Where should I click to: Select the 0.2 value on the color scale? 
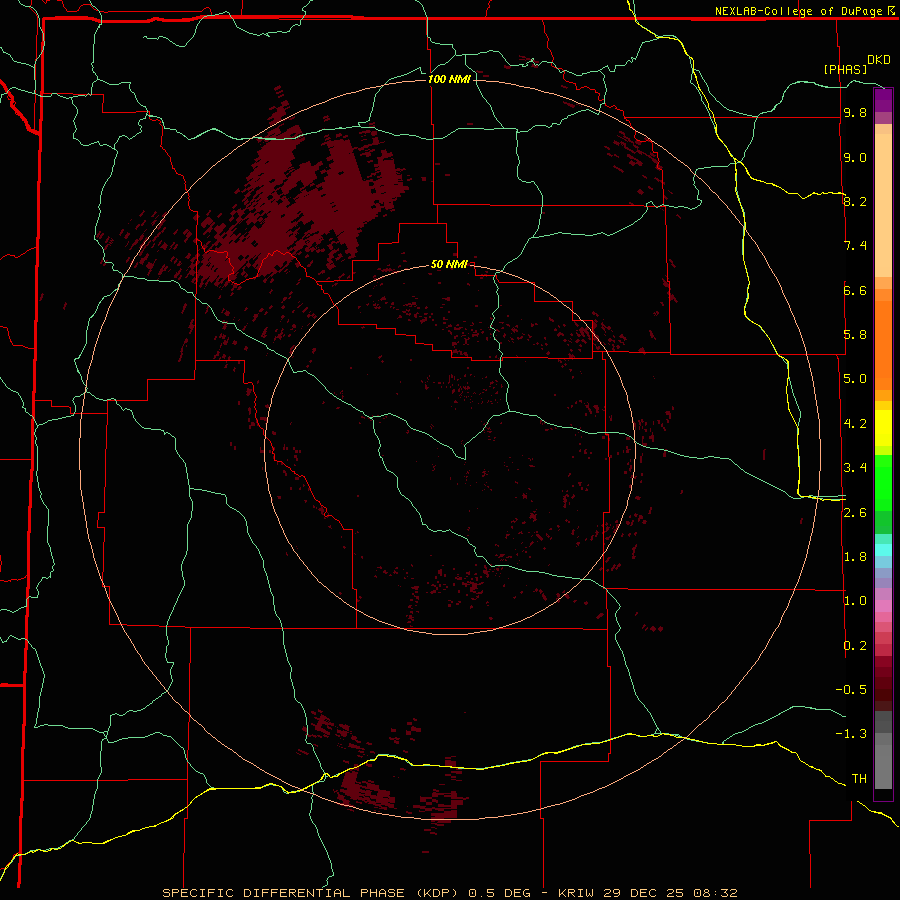[x=855, y=646]
